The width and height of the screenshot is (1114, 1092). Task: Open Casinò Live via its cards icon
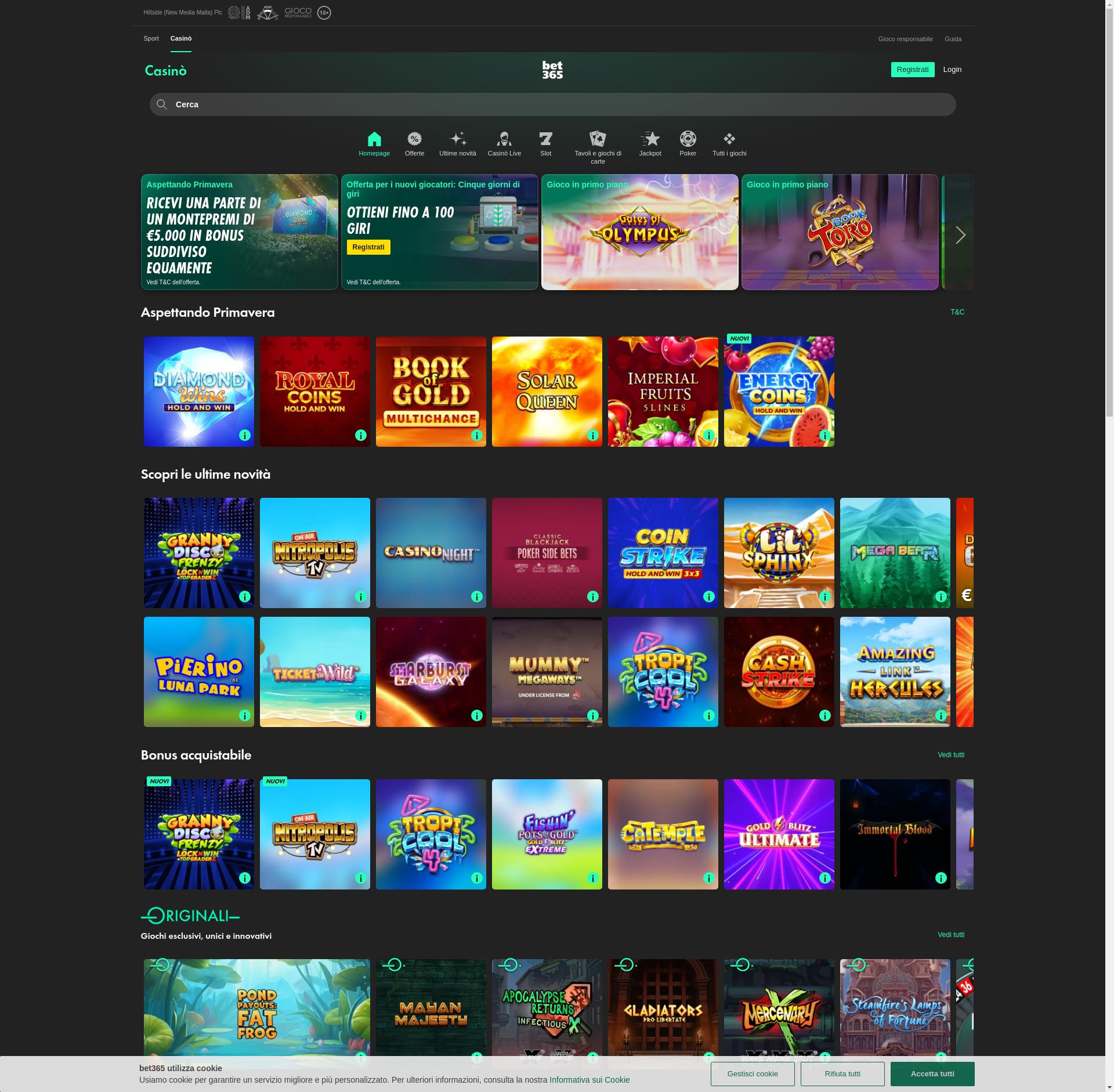504,139
